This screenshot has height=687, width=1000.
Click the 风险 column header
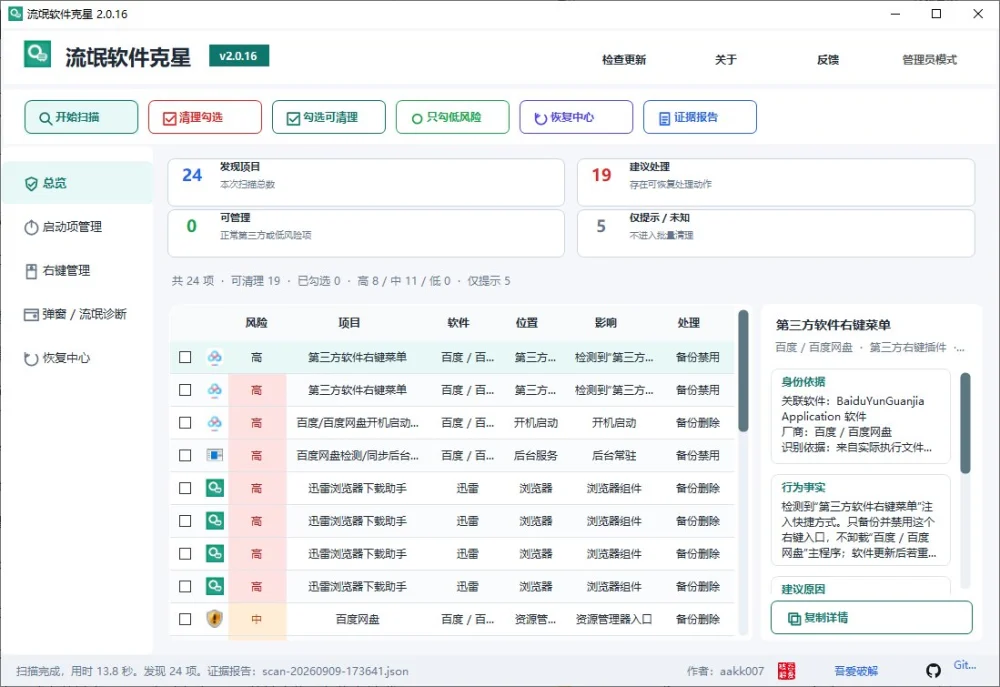coord(256,323)
